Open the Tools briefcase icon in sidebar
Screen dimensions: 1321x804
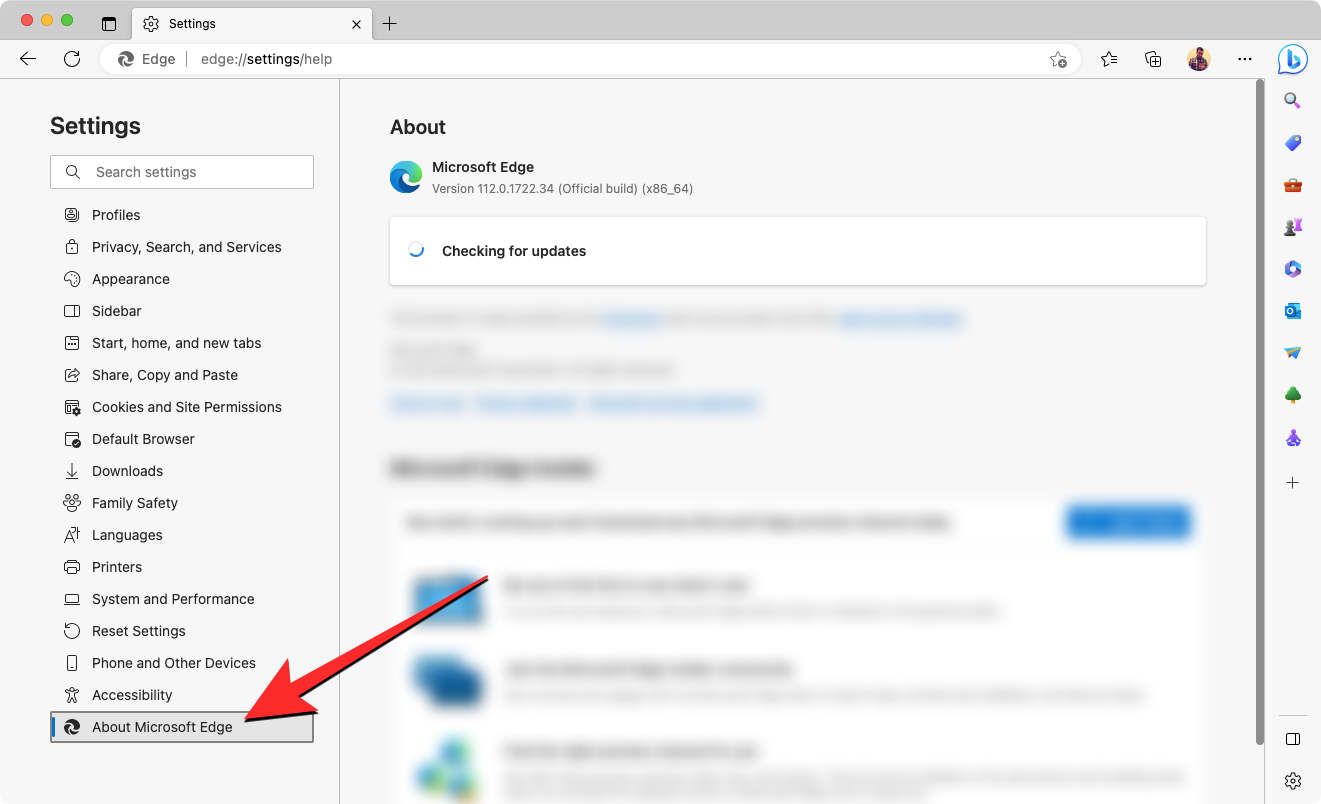(1292, 185)
